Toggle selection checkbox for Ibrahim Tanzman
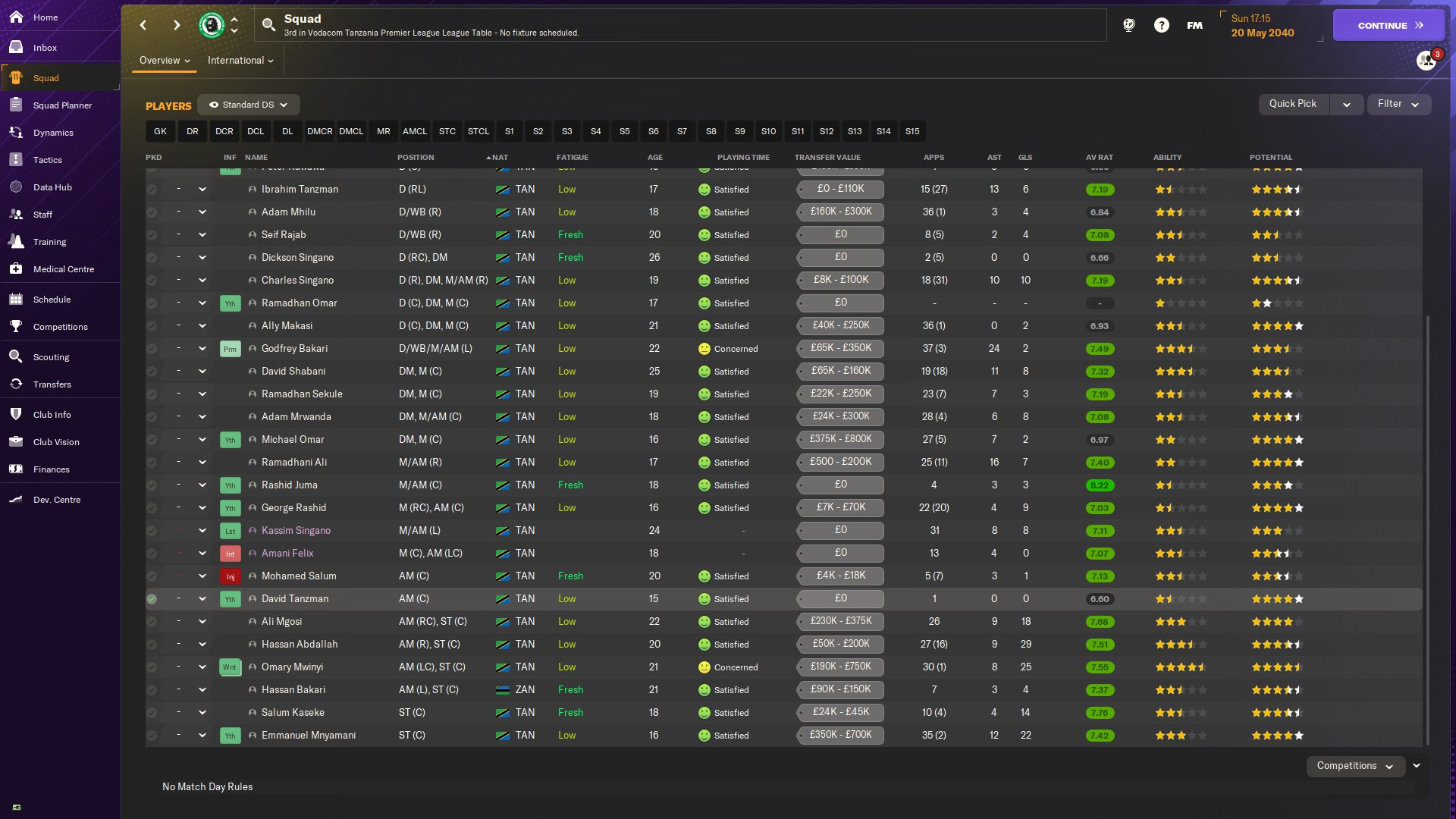The height and width of the screenshot is (819, 1456). 152,190
